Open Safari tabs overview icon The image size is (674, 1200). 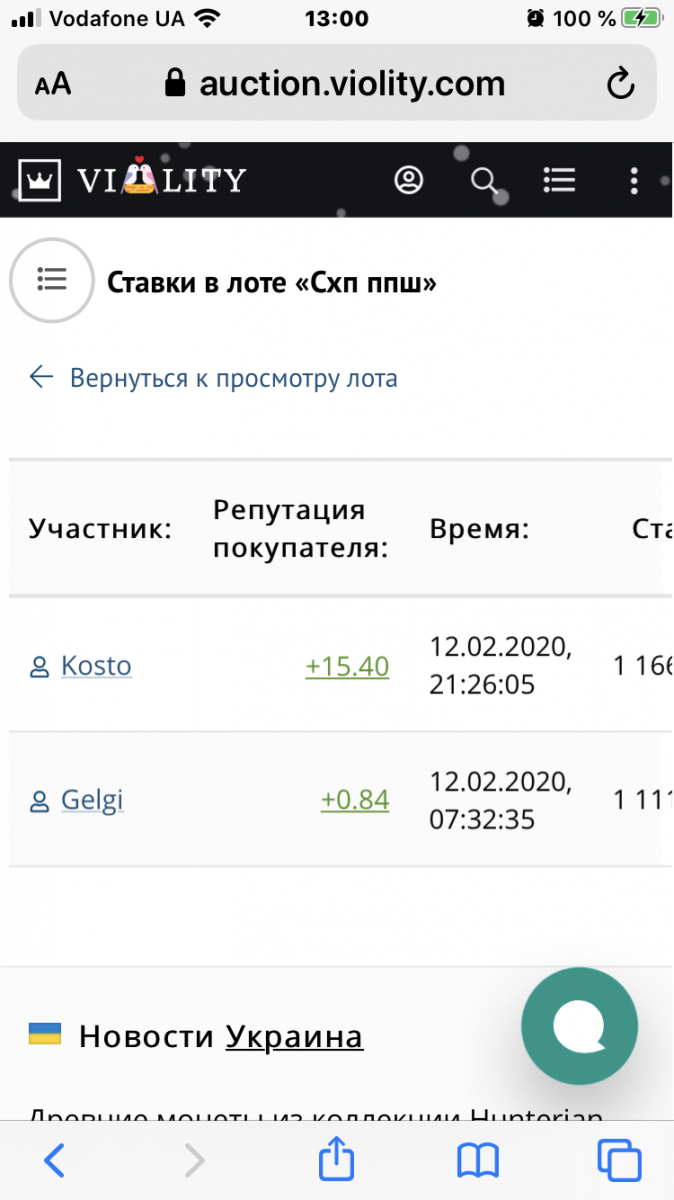pos(619,1160)
